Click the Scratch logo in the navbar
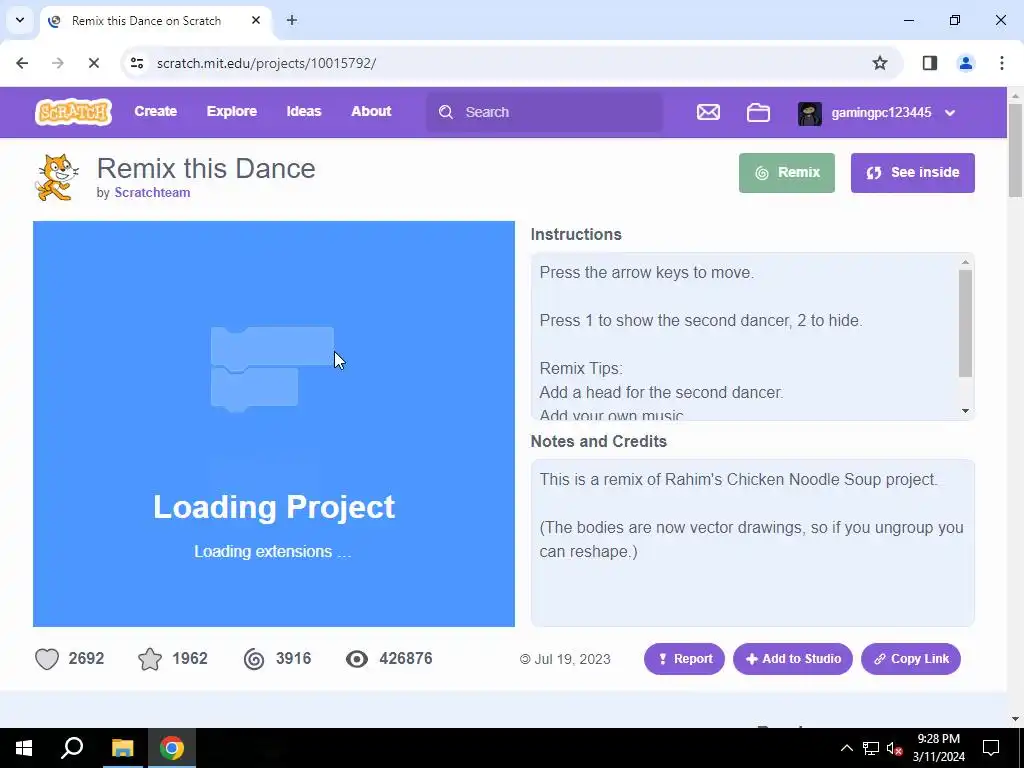Viewport: 1024px width, 768px height. pyautogui.click(x=73, y=112)
